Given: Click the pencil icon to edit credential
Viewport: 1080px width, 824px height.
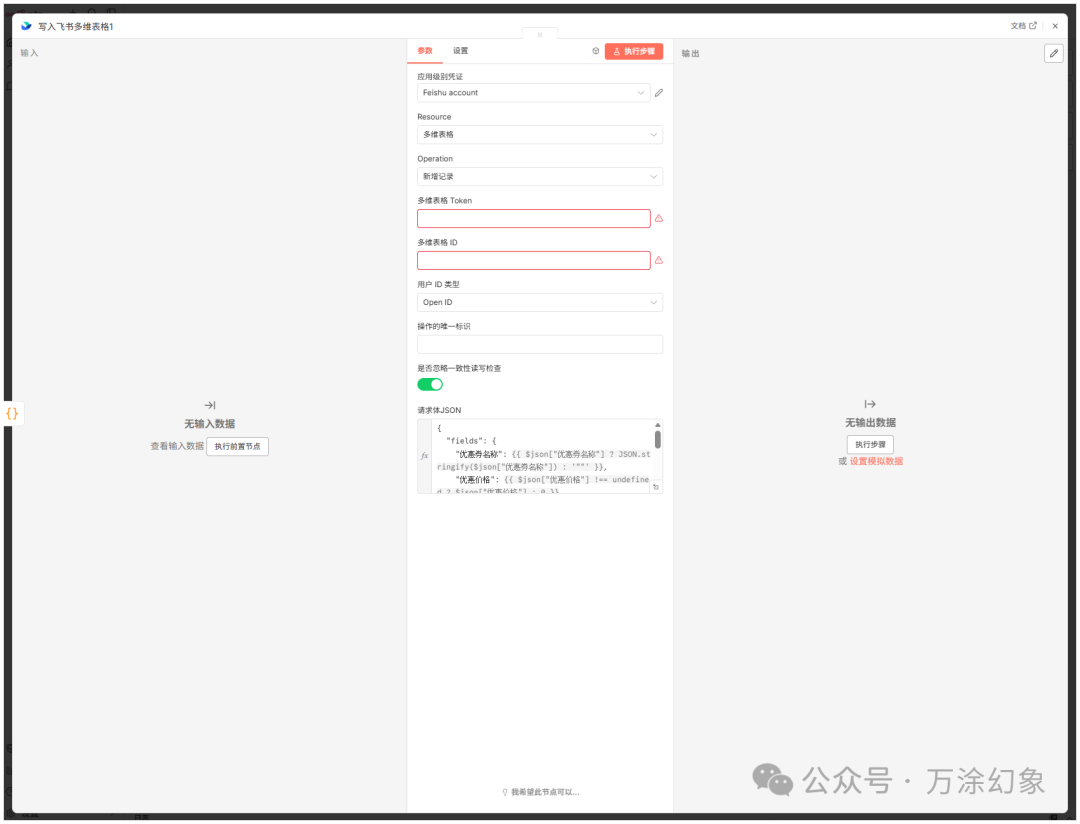Looking at the screenshot, I should point(659,92).
